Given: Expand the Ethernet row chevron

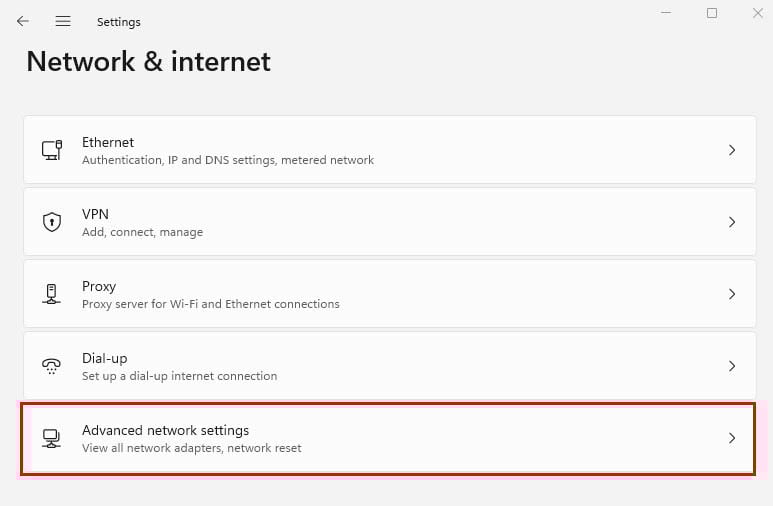Looking at the screenshot, I should pos(732,150).
